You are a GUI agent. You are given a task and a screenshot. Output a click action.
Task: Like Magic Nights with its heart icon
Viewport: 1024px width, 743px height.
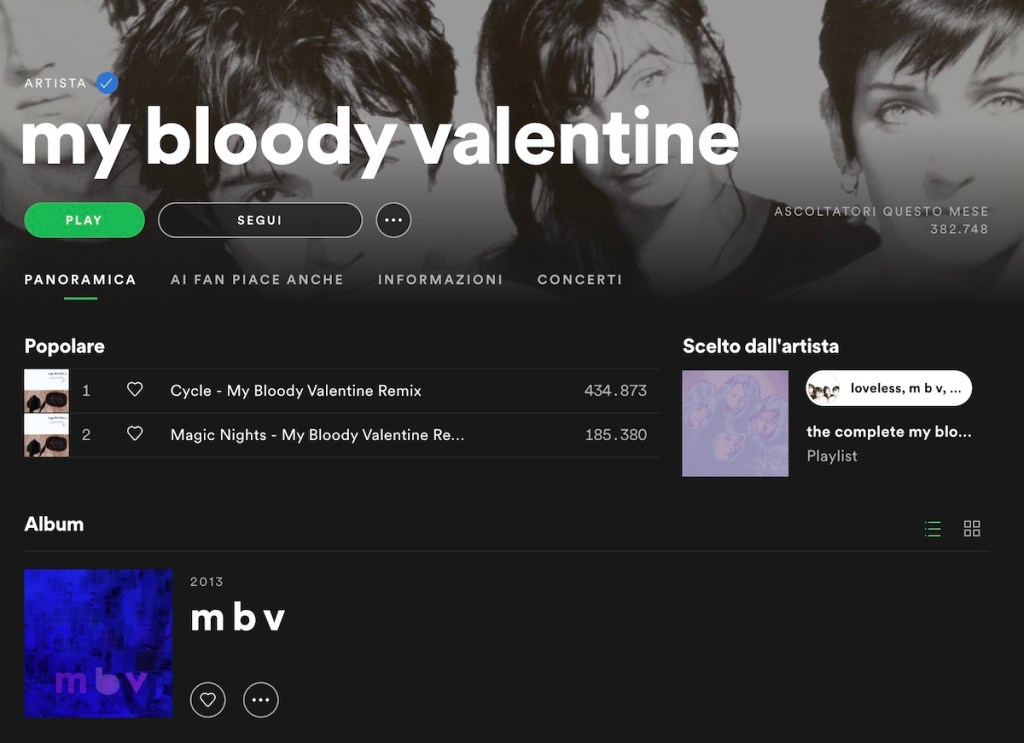pos(135,434)
